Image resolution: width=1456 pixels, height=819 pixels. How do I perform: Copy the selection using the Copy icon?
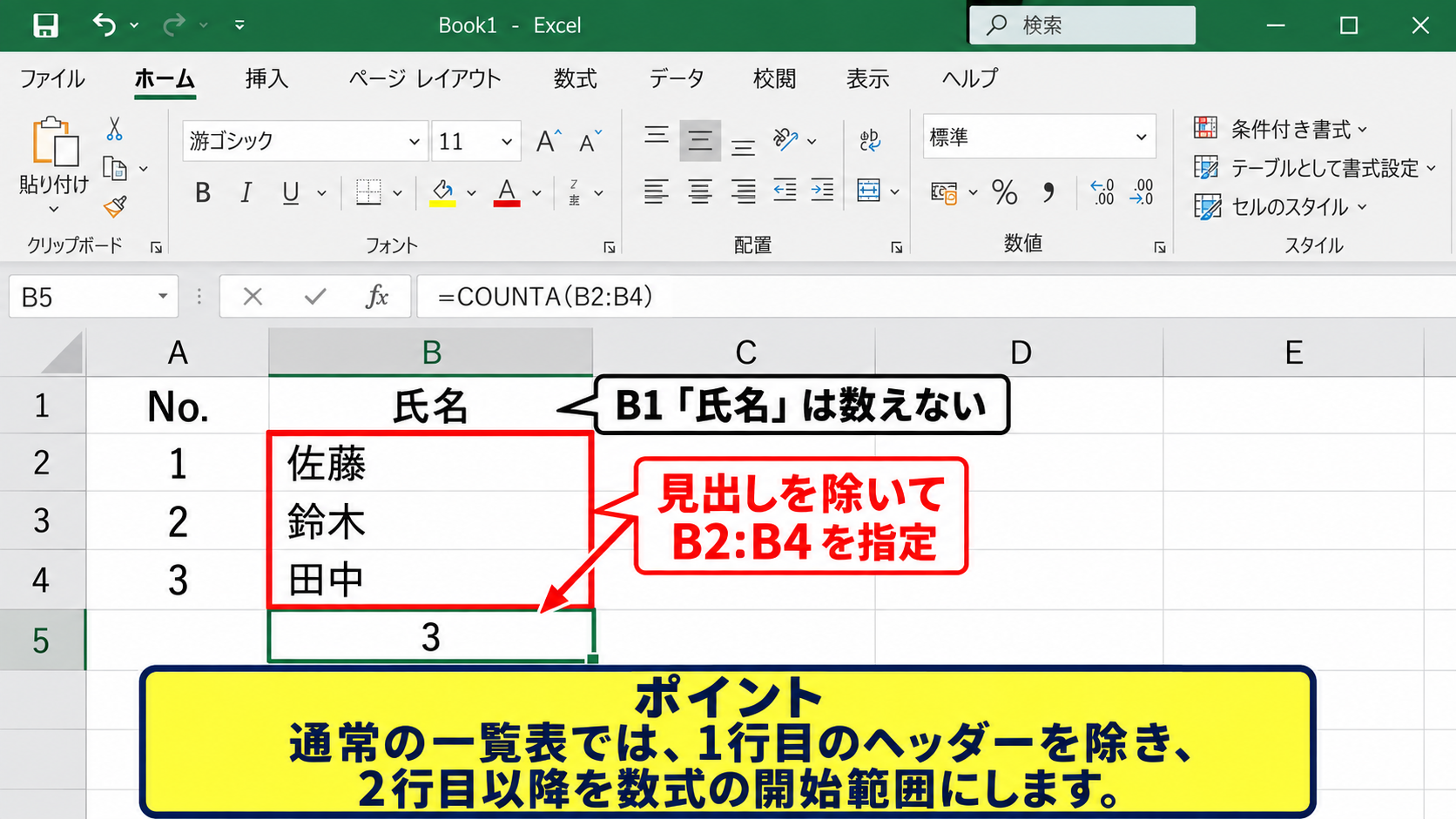pyautogui.click(x=115, y=168)
